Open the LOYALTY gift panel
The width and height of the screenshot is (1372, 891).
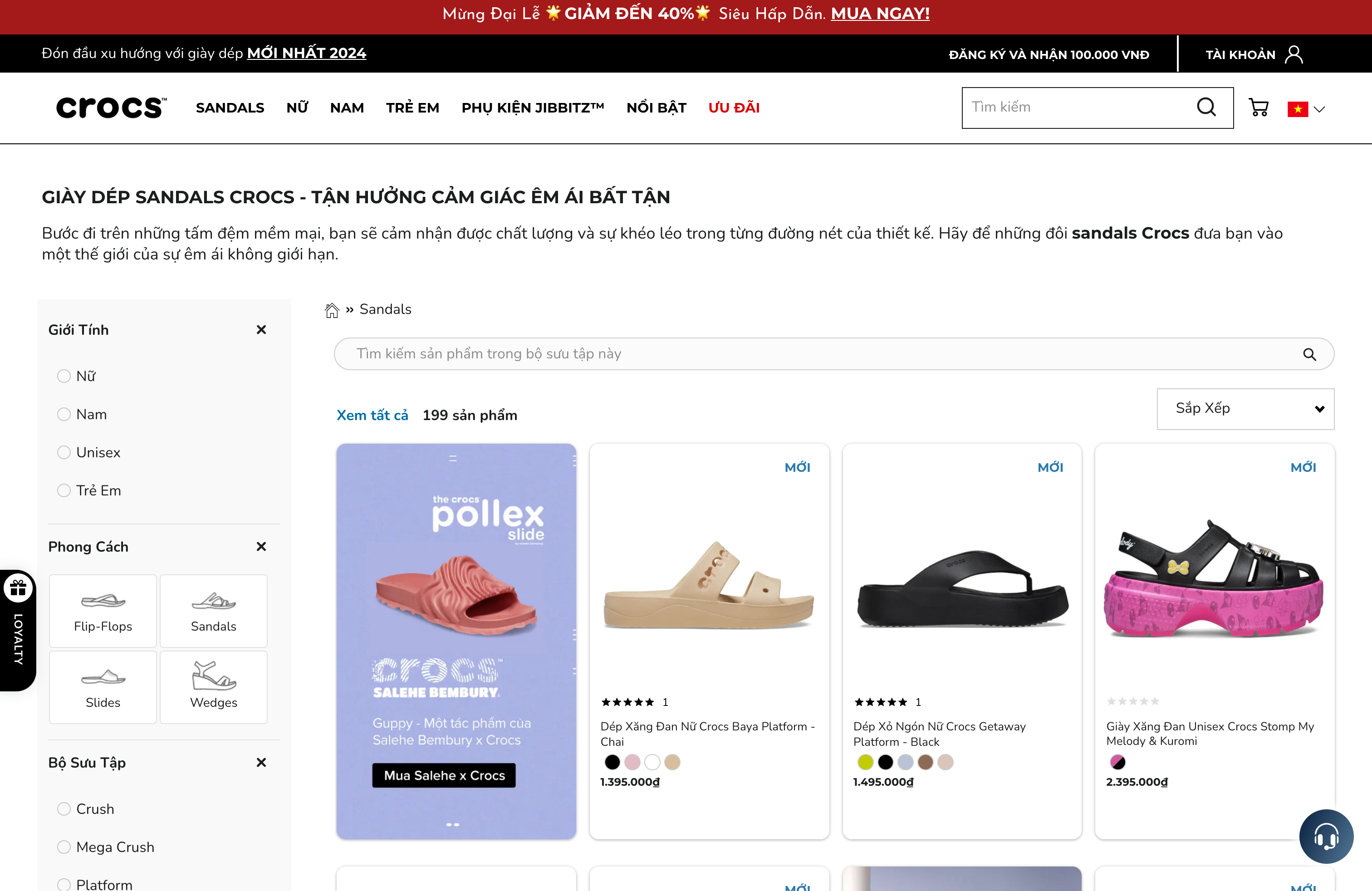point(18,587)
